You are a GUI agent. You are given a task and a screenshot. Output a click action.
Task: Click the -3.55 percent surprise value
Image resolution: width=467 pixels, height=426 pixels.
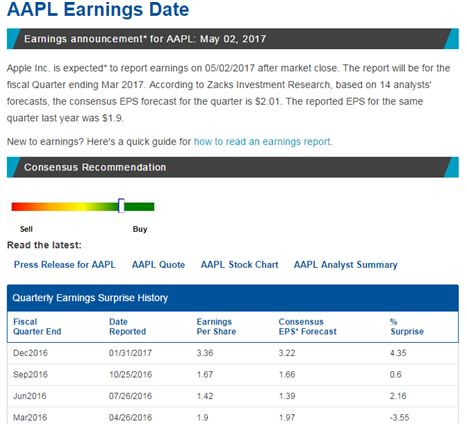point(399,417)
